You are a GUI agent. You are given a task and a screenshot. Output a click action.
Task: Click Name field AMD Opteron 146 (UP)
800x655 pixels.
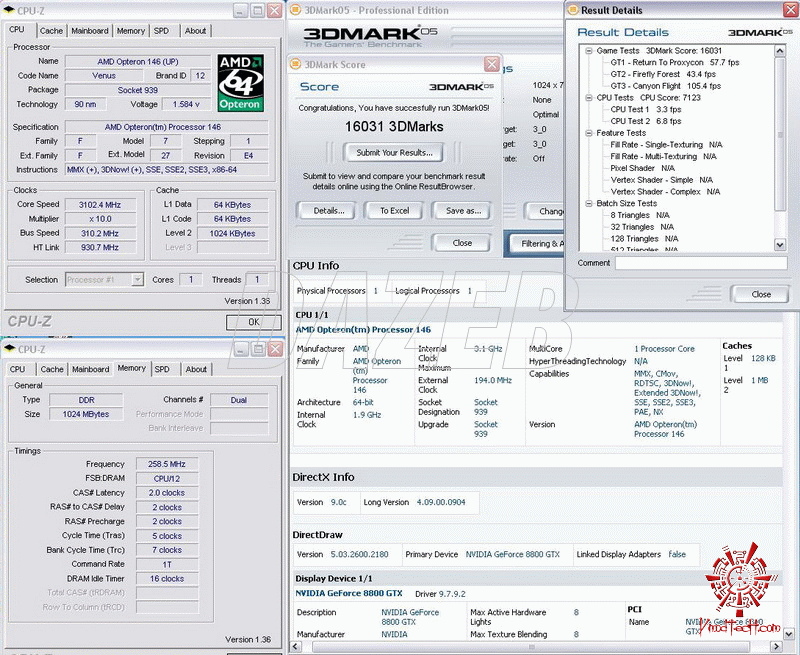[138, 61]
